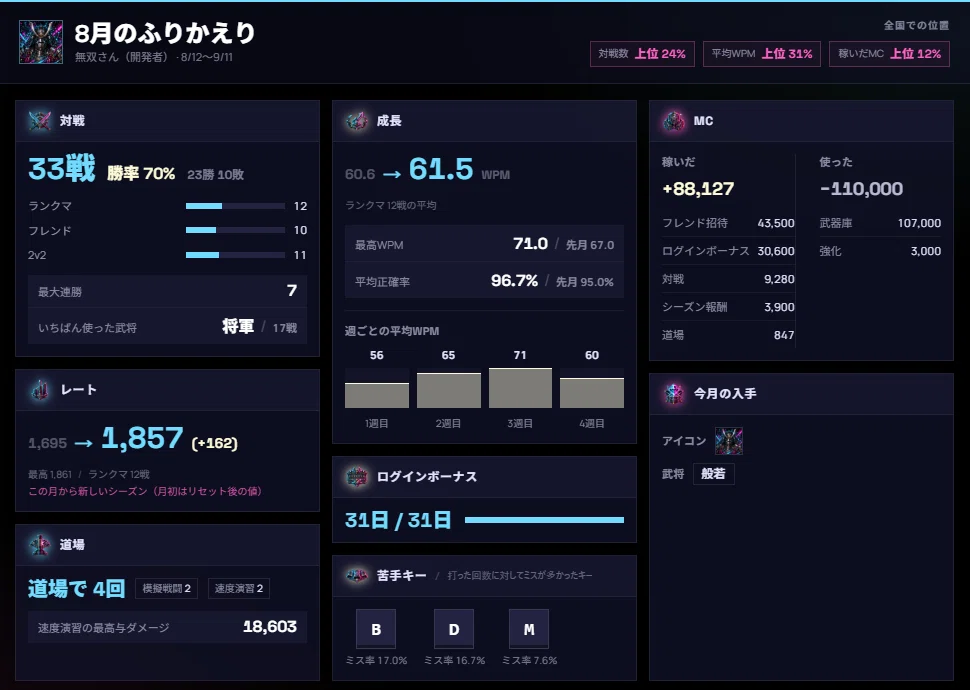This screenshot has height=690, width=970.
Task: Click the (+162) rating change
Action: 215,443
